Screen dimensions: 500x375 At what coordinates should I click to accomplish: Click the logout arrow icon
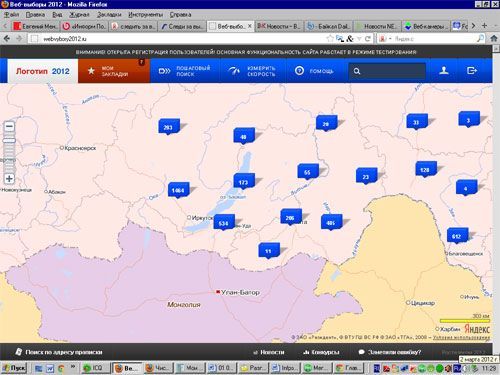(x=472, y=71)
